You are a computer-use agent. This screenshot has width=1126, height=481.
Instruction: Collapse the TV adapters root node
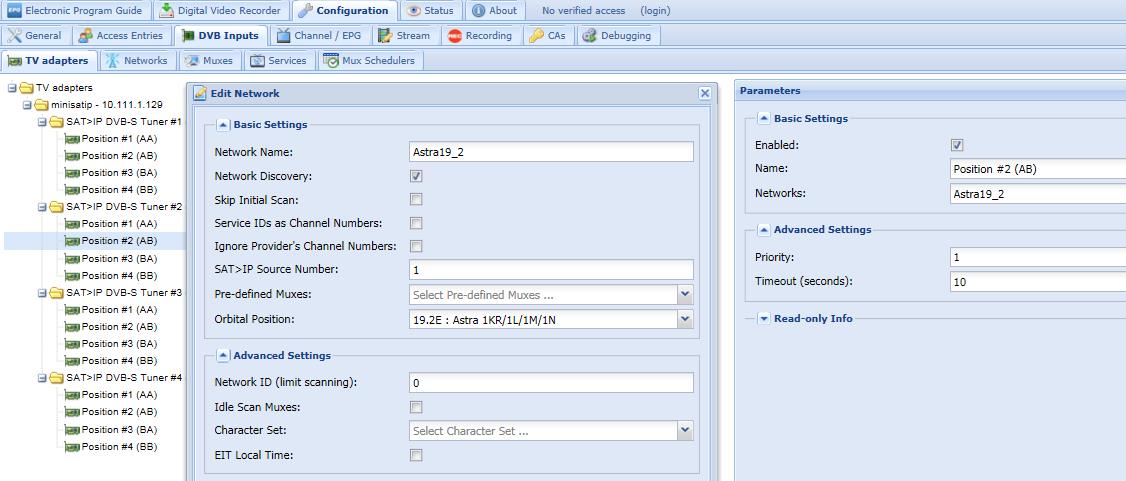(x=11, y=88)
